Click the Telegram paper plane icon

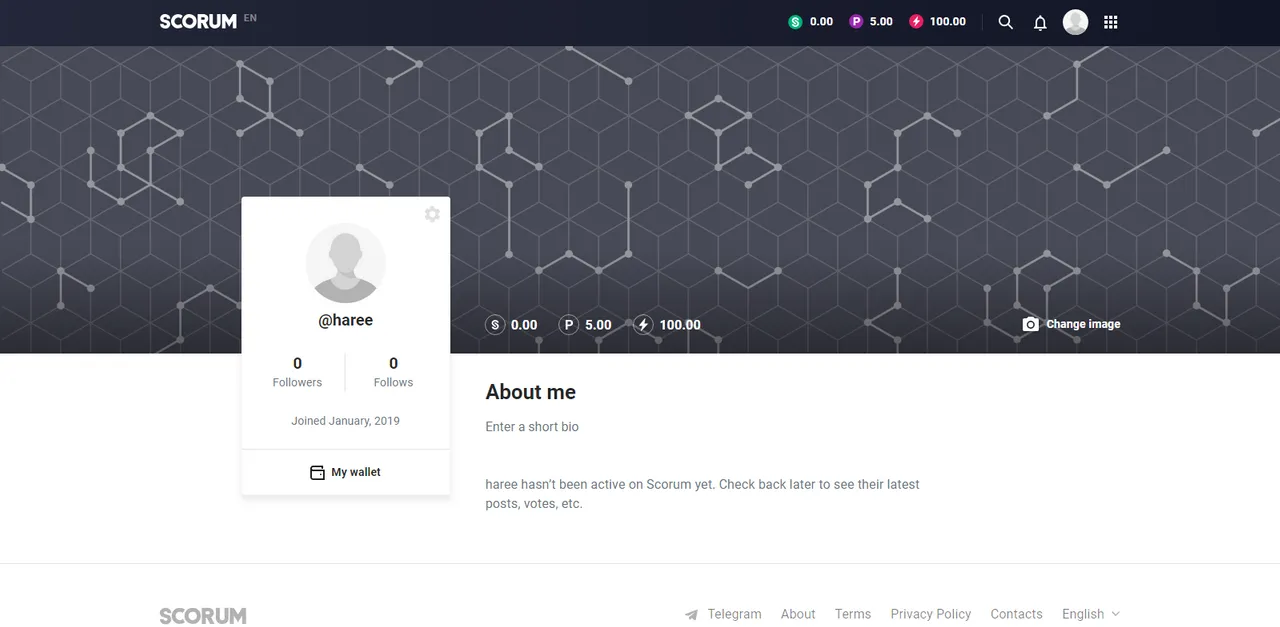[x=691, y=614]
